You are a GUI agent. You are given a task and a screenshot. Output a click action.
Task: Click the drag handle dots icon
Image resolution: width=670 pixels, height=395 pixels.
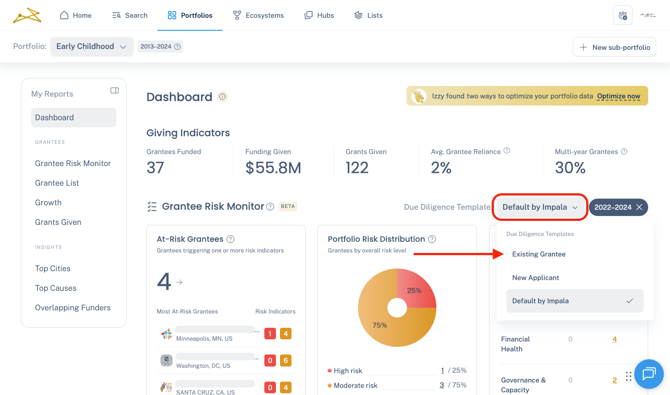[629, 376]
